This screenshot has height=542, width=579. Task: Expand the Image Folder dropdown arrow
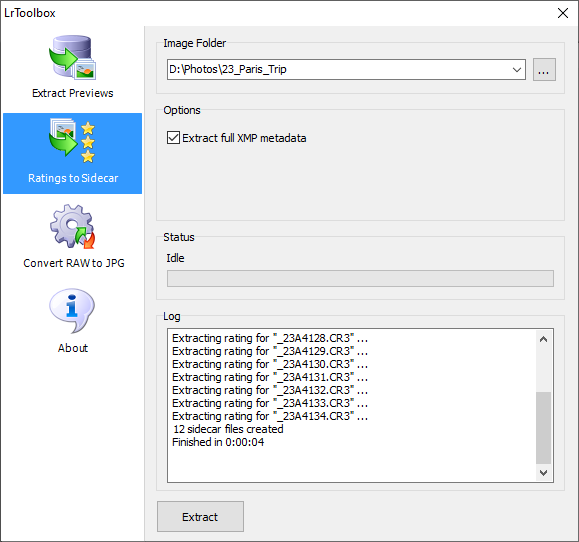tap(517, 69)
